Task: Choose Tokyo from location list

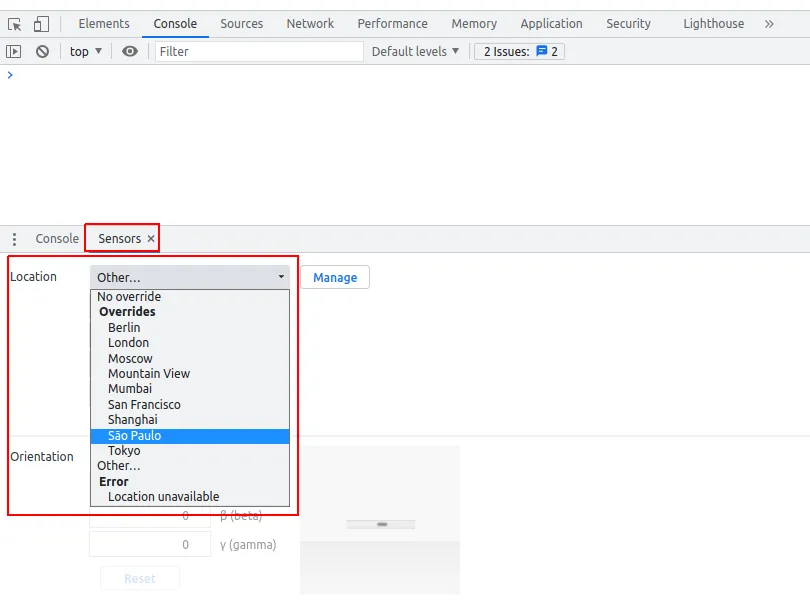Action: pos(190,451)
